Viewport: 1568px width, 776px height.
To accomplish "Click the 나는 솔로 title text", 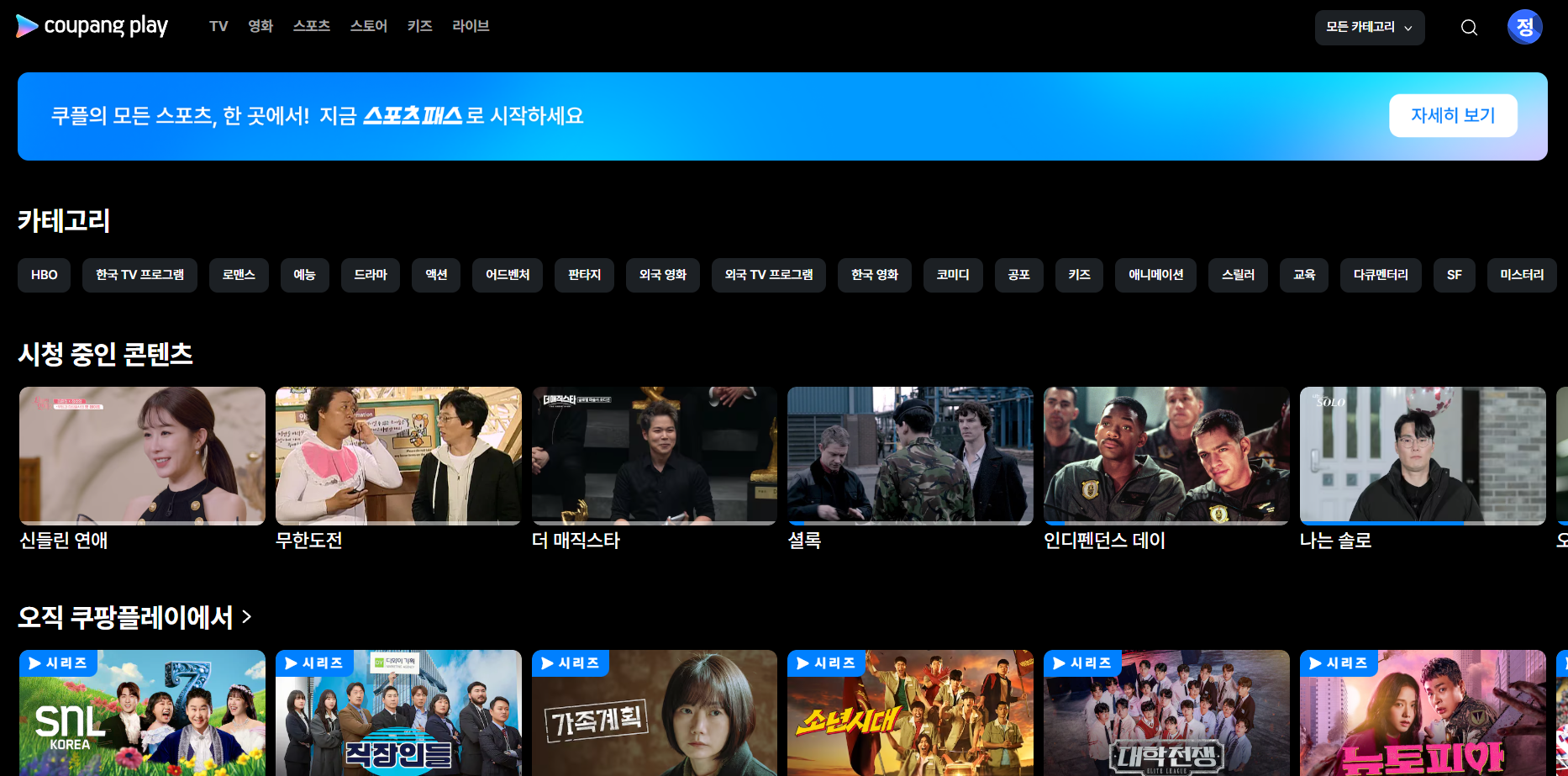I will 1336,541.
